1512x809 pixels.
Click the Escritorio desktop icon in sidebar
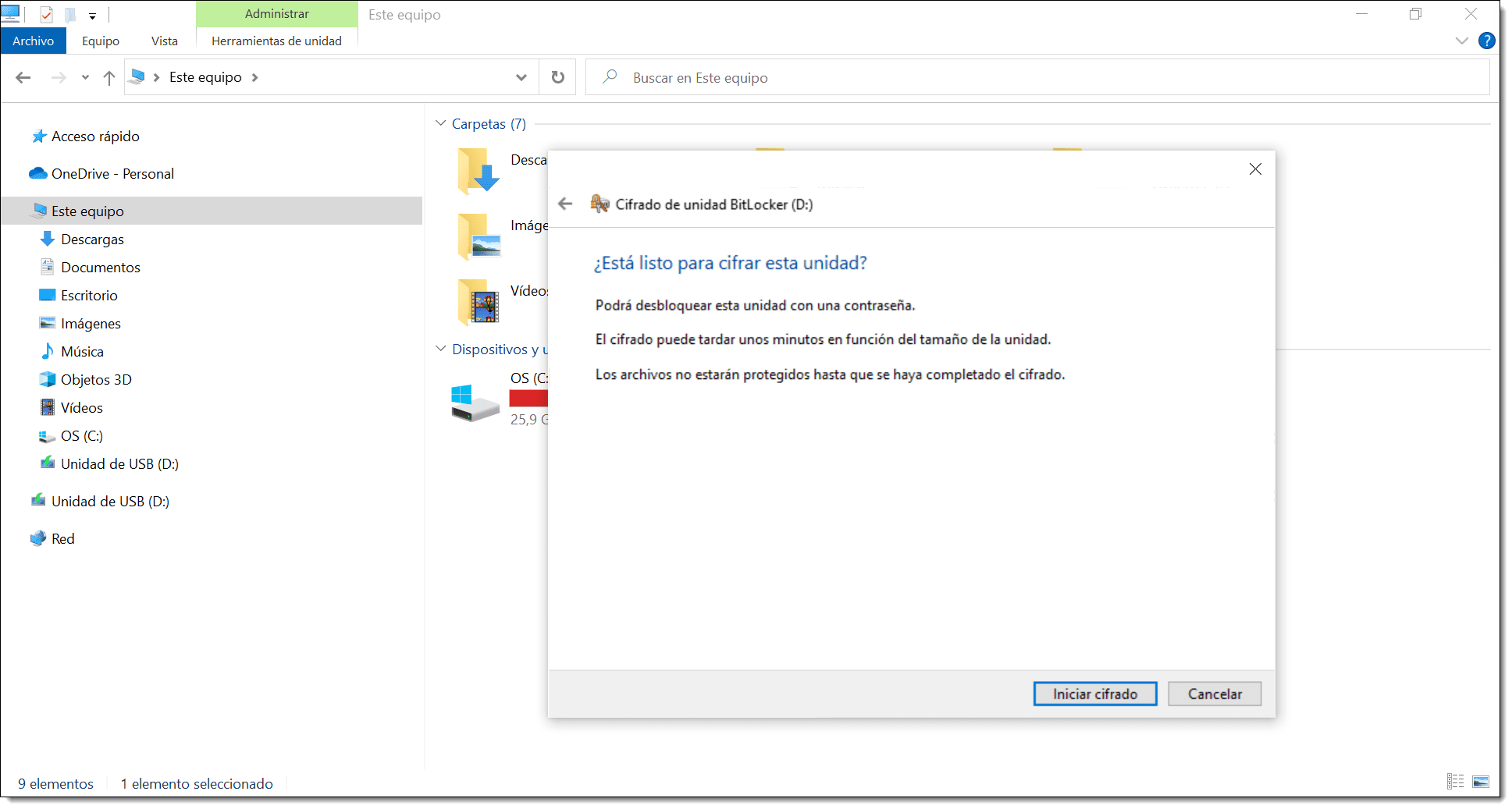48,295
